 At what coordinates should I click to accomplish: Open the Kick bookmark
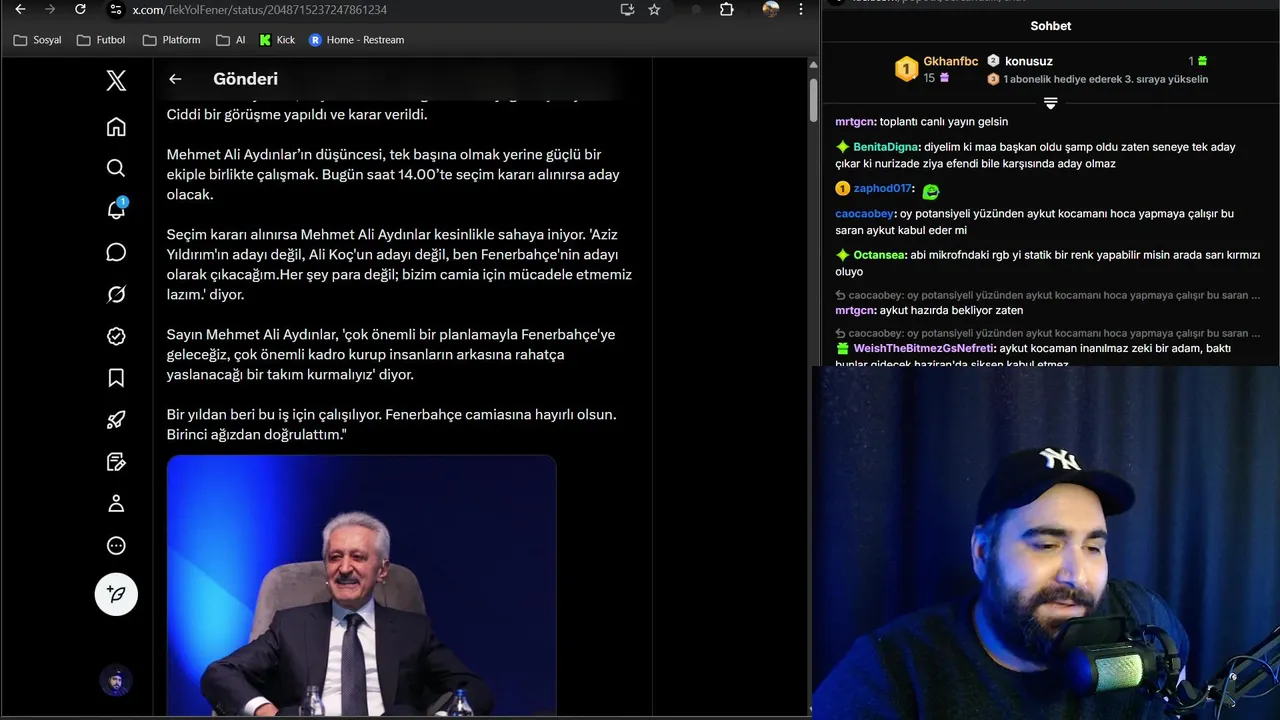click(x=277, y=40)
